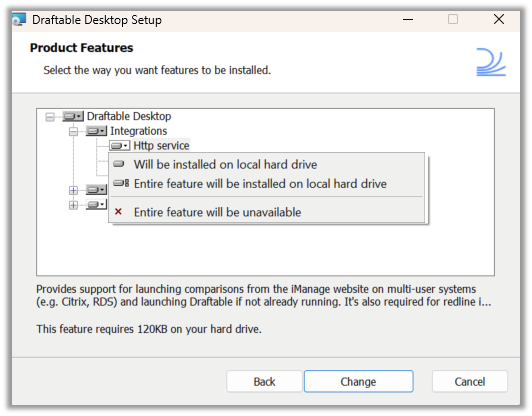Click the Back button
Screen dimensions: 532x416
pos(264,381)
